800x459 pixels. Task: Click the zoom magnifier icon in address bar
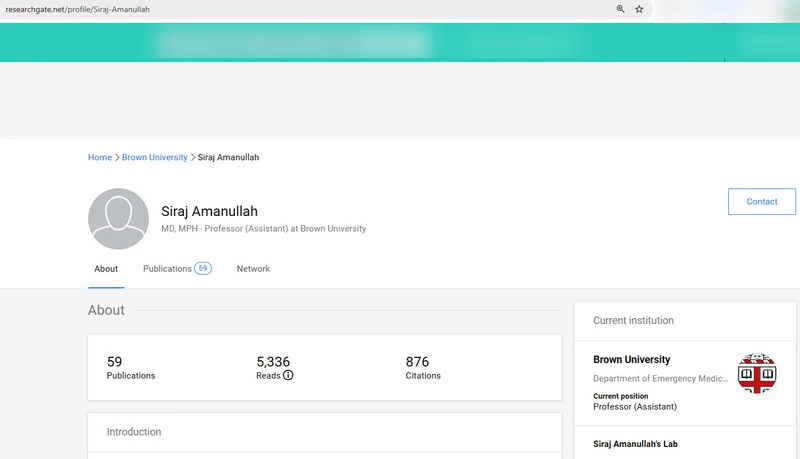(x=620, y=9)
